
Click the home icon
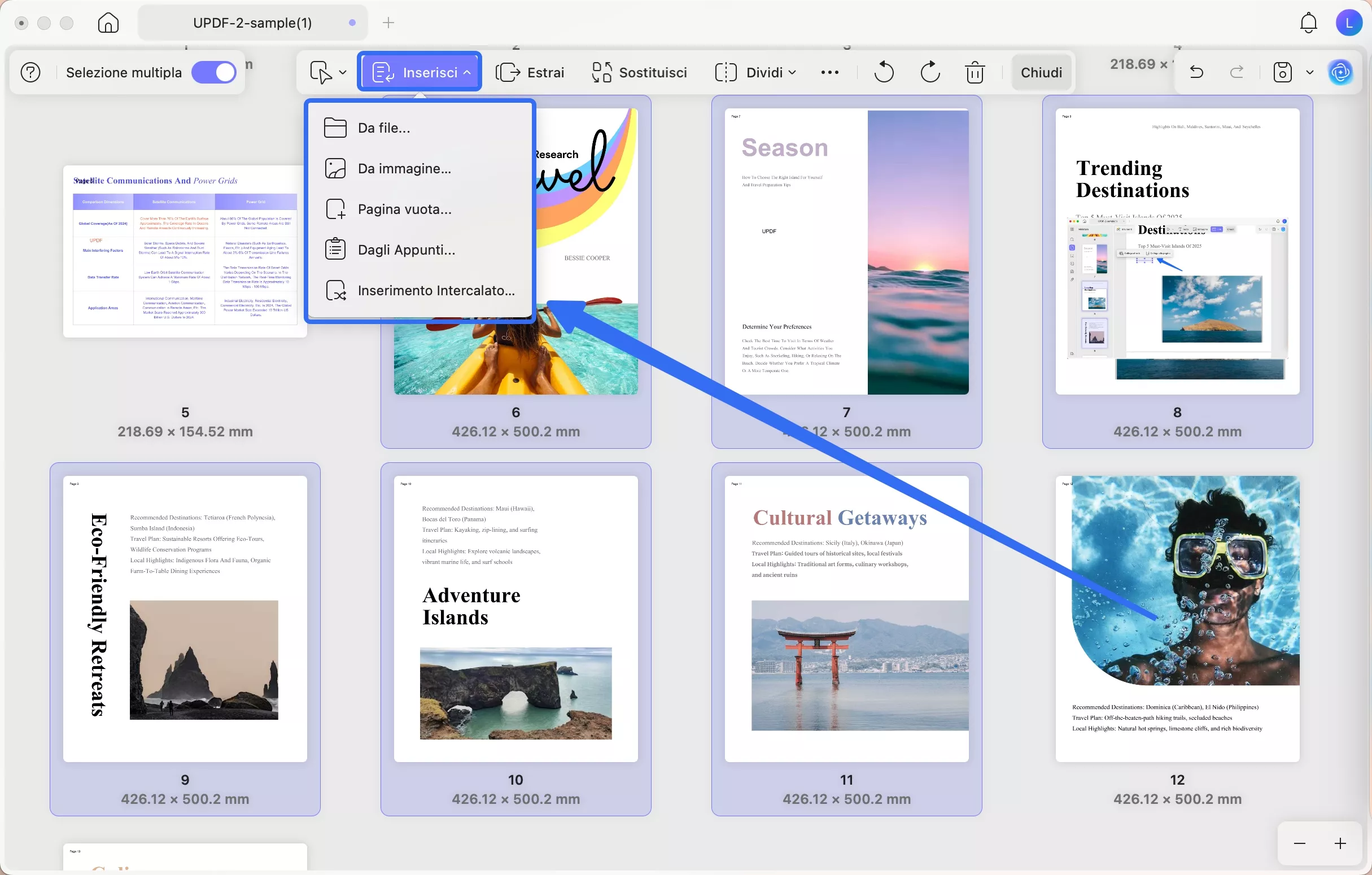(x=108, y=23)
